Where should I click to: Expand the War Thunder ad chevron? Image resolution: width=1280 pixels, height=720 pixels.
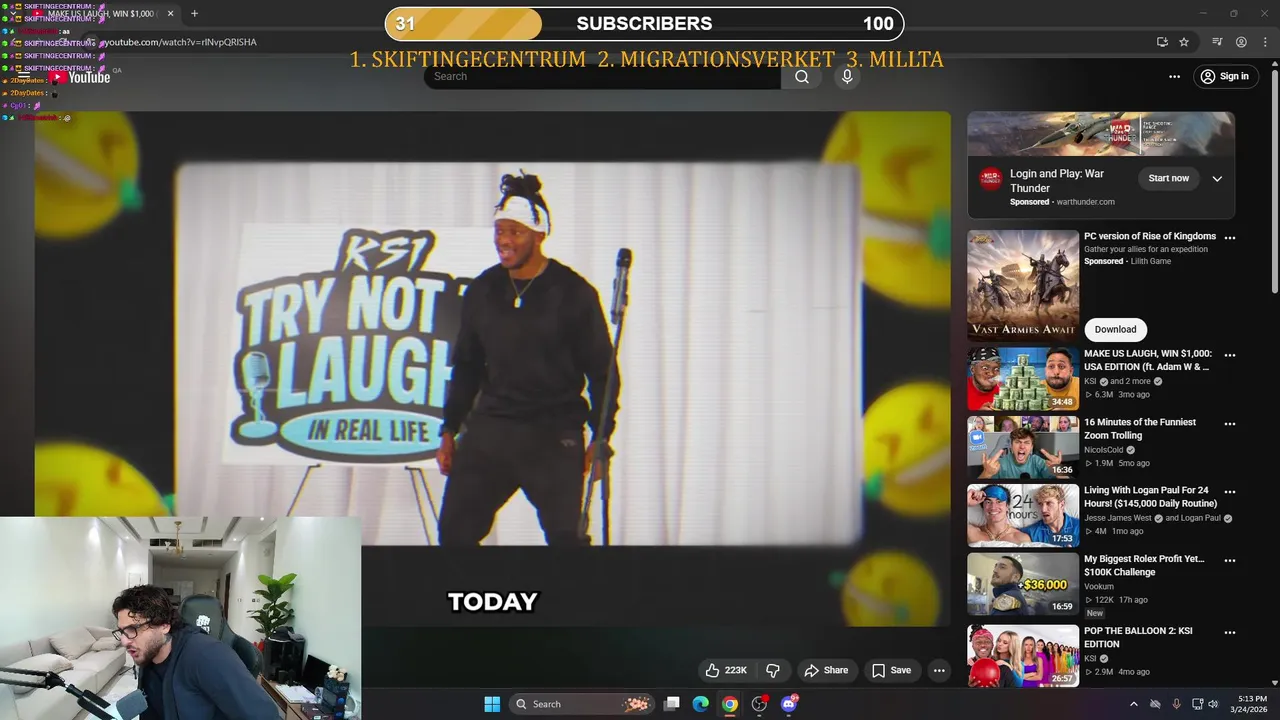pos(1217,178)
